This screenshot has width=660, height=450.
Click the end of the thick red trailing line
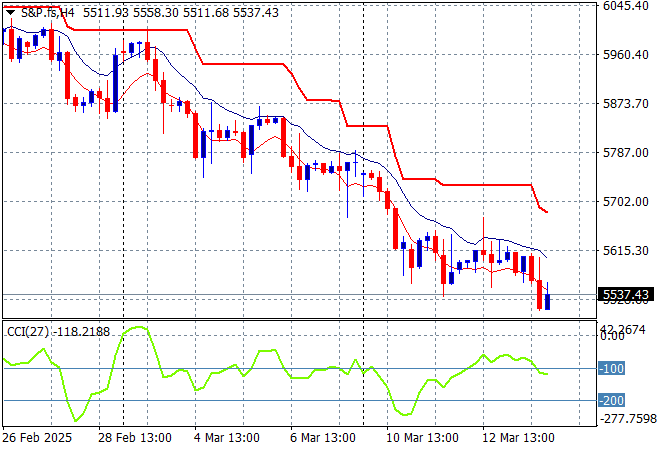[x=546, y=212]
